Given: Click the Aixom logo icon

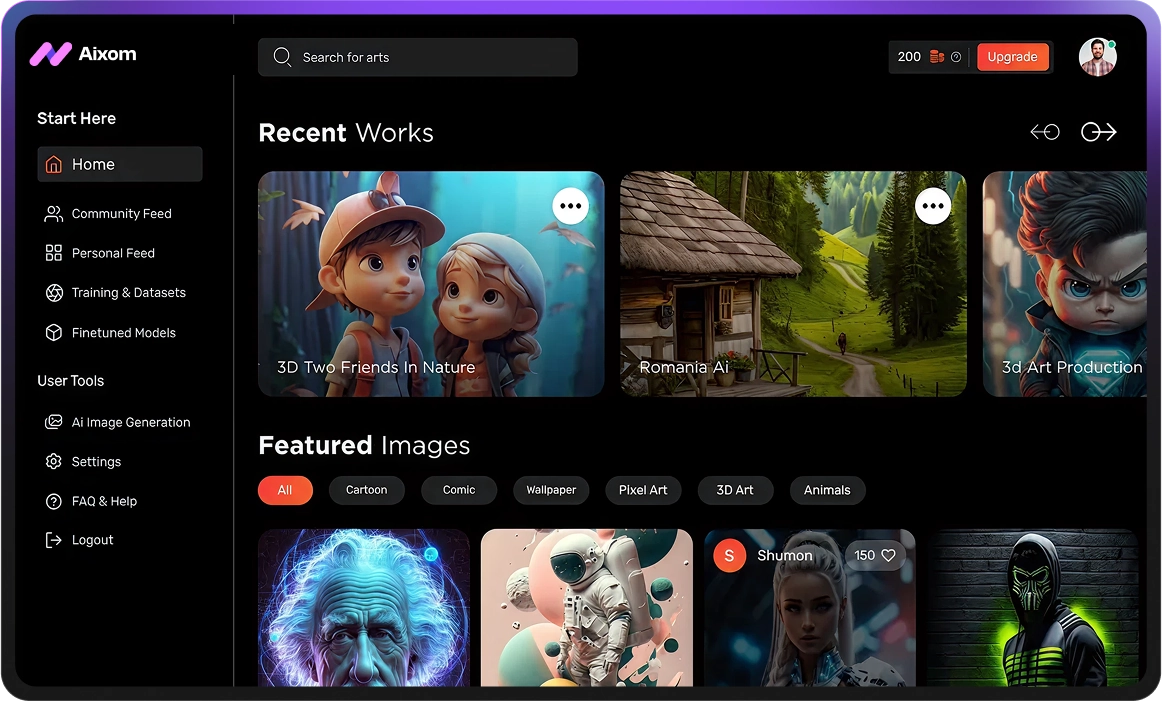Looking at the screenshot, I should [x=50, y=54].
